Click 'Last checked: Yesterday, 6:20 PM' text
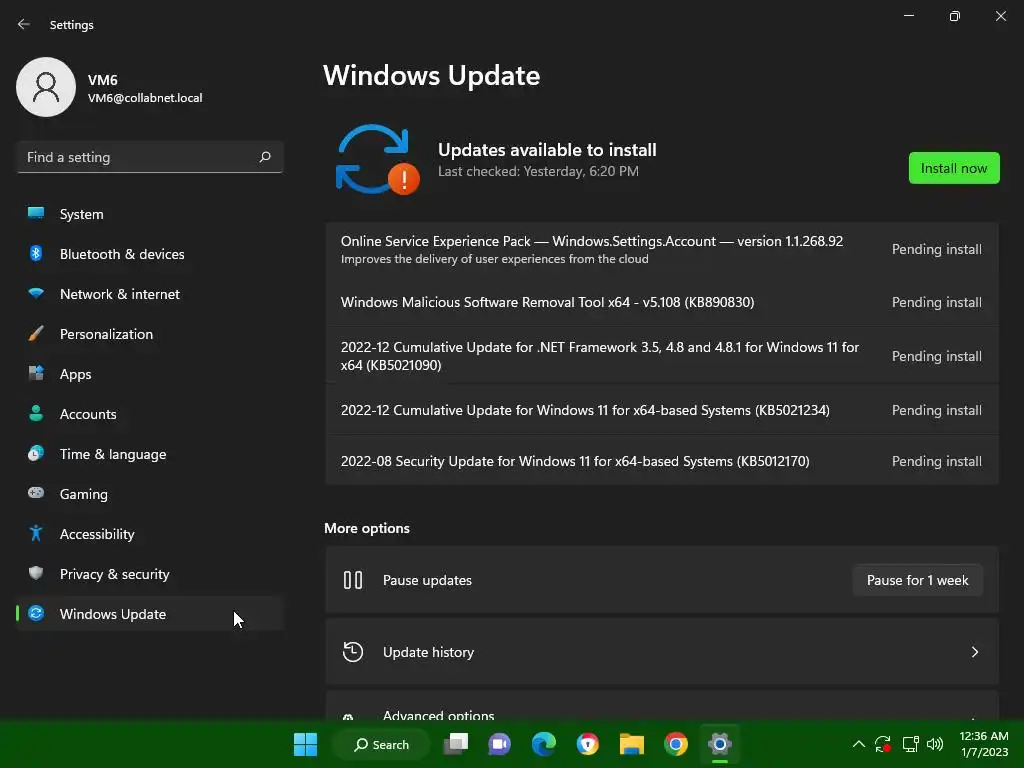Screen dimensions: 1024x768 tap(538, 171)
